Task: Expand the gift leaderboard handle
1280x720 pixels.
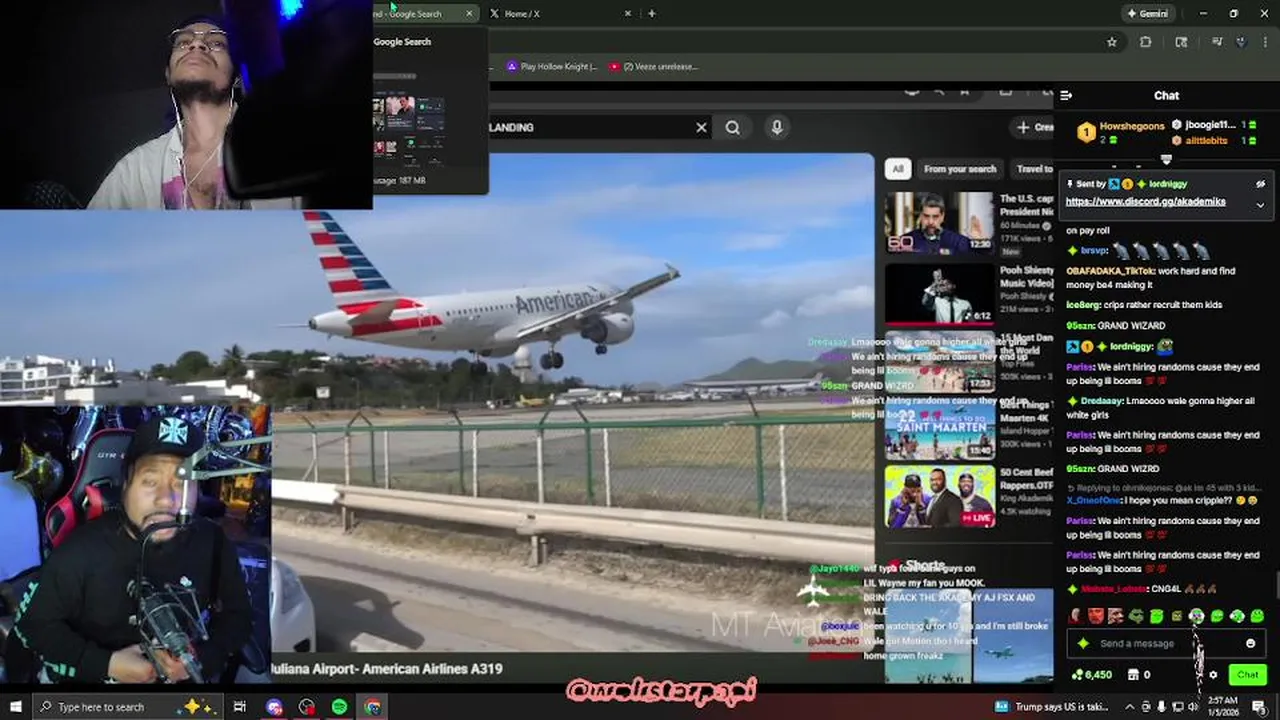Action: (1166, 159)
